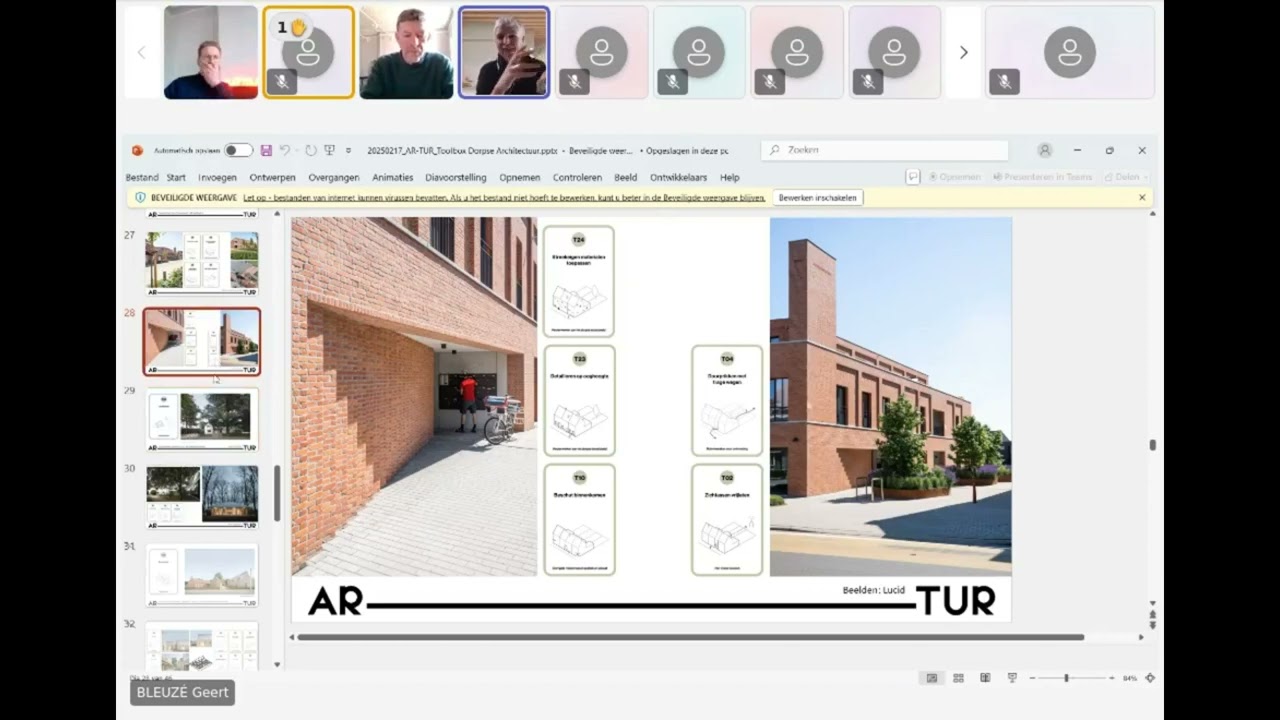Start slideshow from quick access toolbar icon
The image size is (1280, 720).
pos(329,150)
